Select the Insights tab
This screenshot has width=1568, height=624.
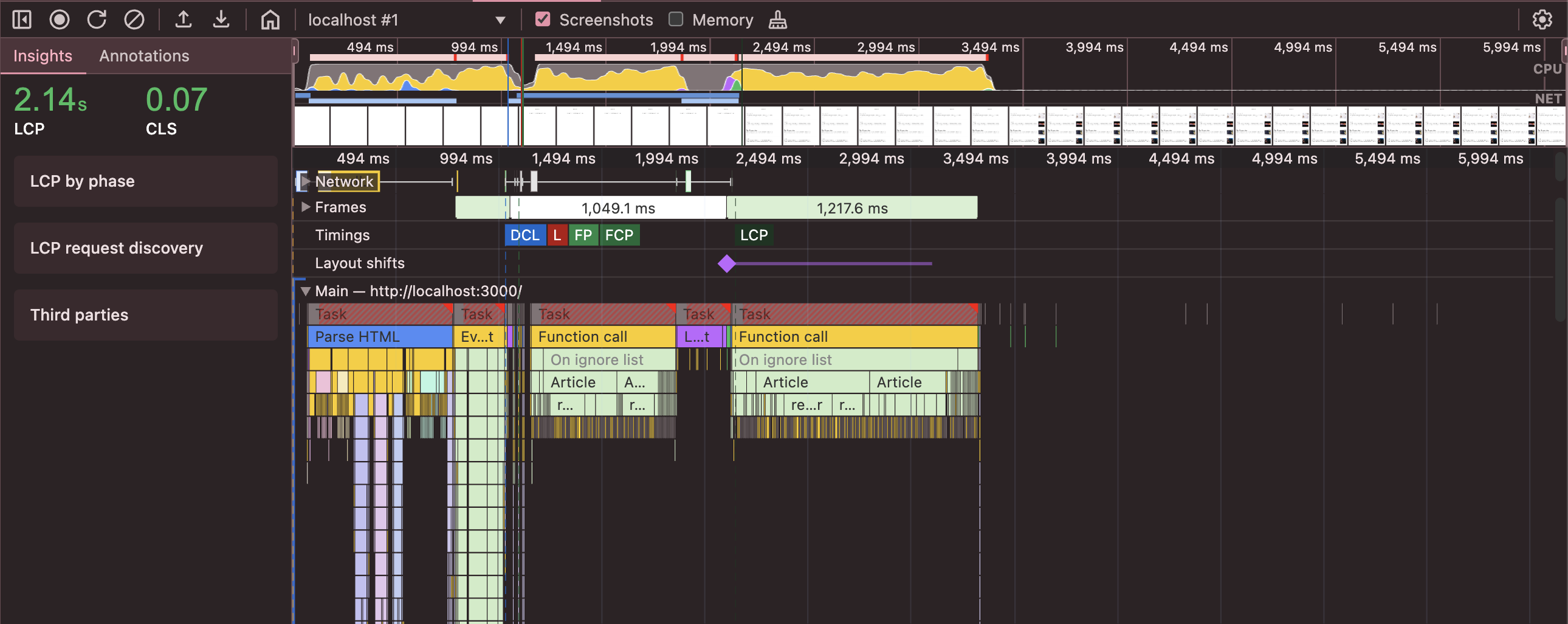point(43,56)
